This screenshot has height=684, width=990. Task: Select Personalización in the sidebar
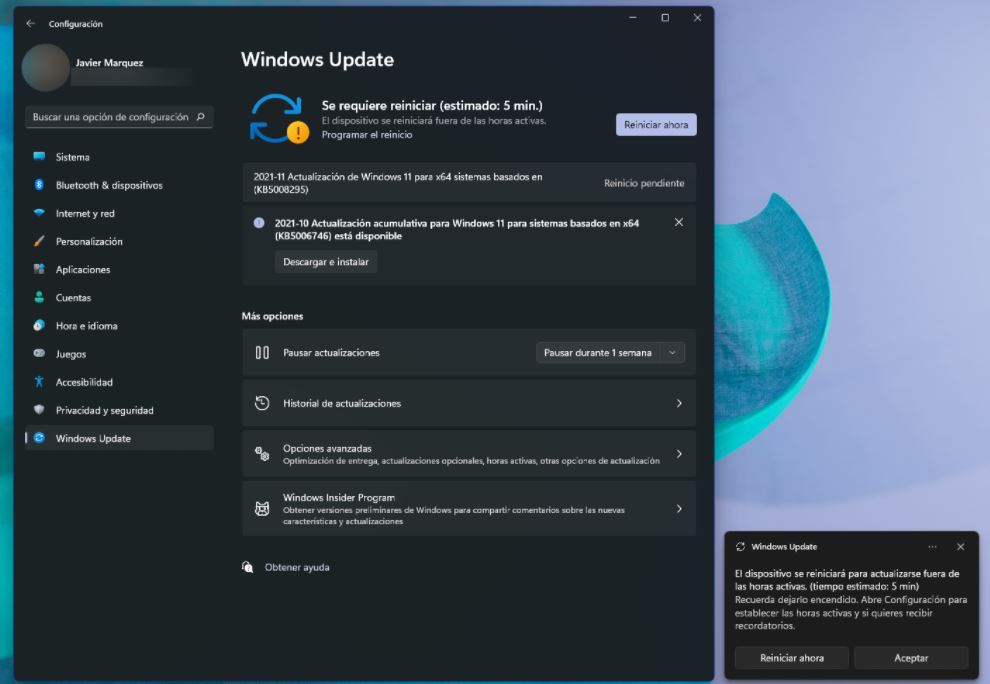point(119,241)
